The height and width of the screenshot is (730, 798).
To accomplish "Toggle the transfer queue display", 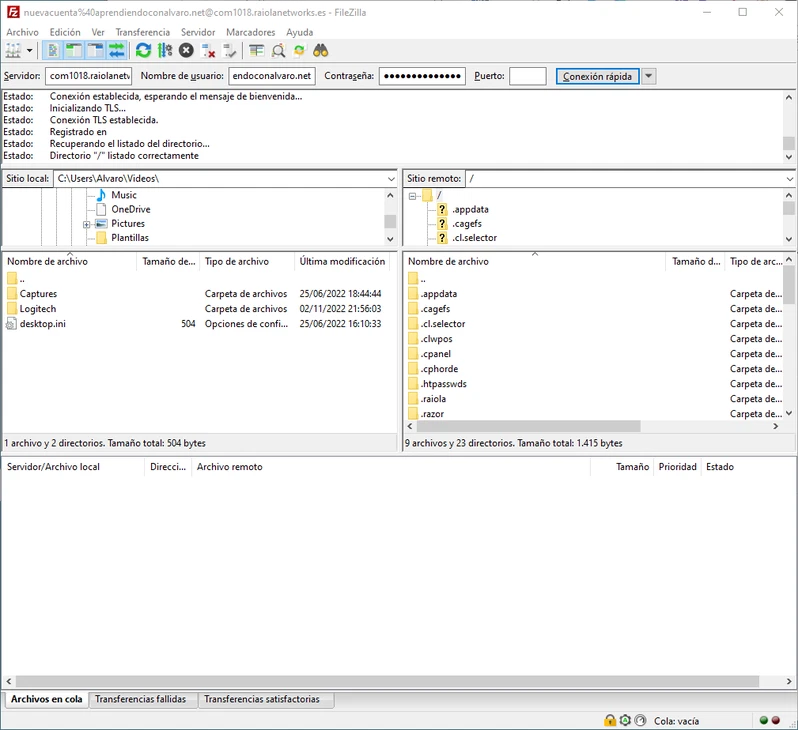I will (x=117, y=51).
